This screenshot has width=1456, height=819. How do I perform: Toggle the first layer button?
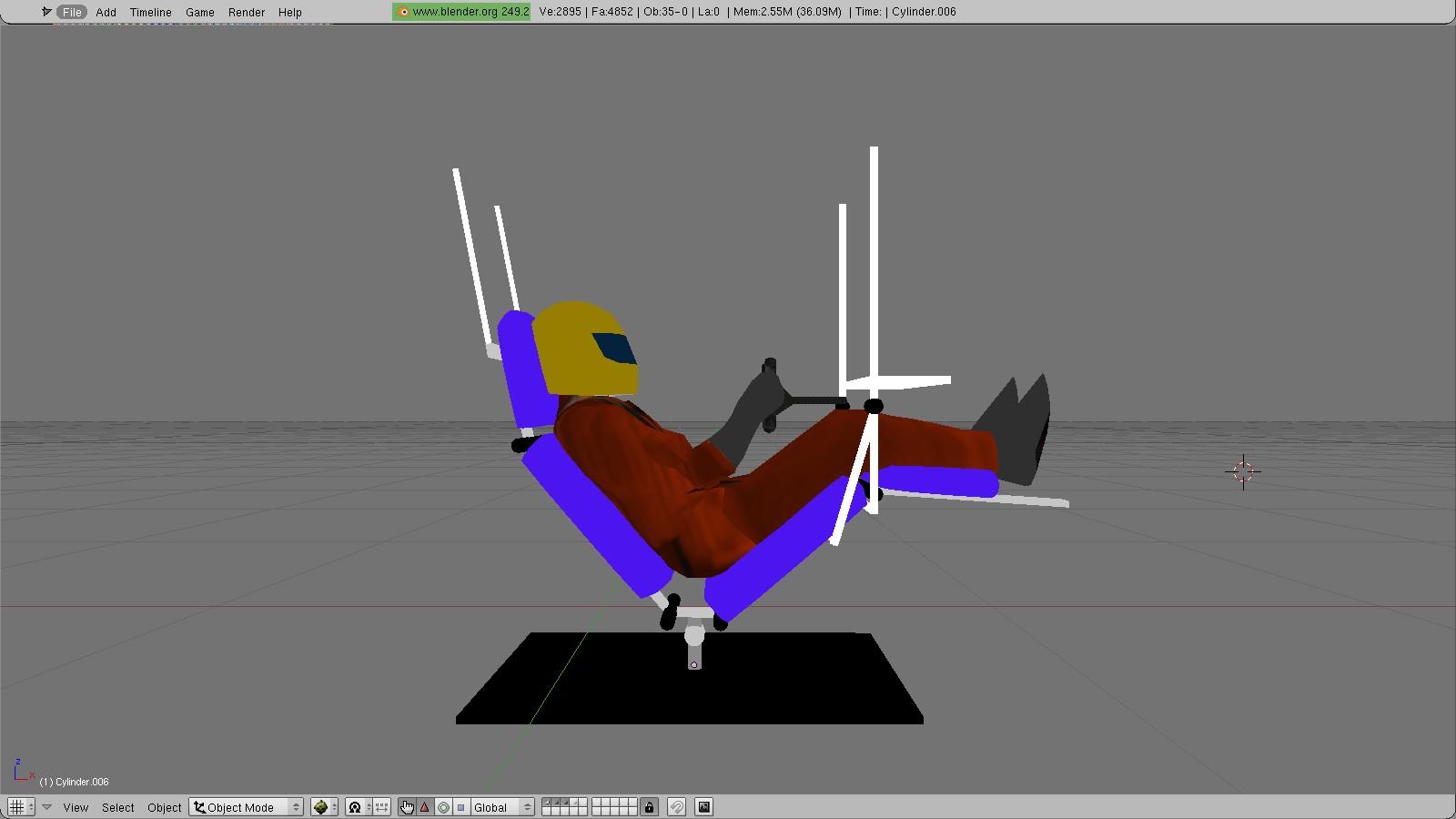pos(547,803)
